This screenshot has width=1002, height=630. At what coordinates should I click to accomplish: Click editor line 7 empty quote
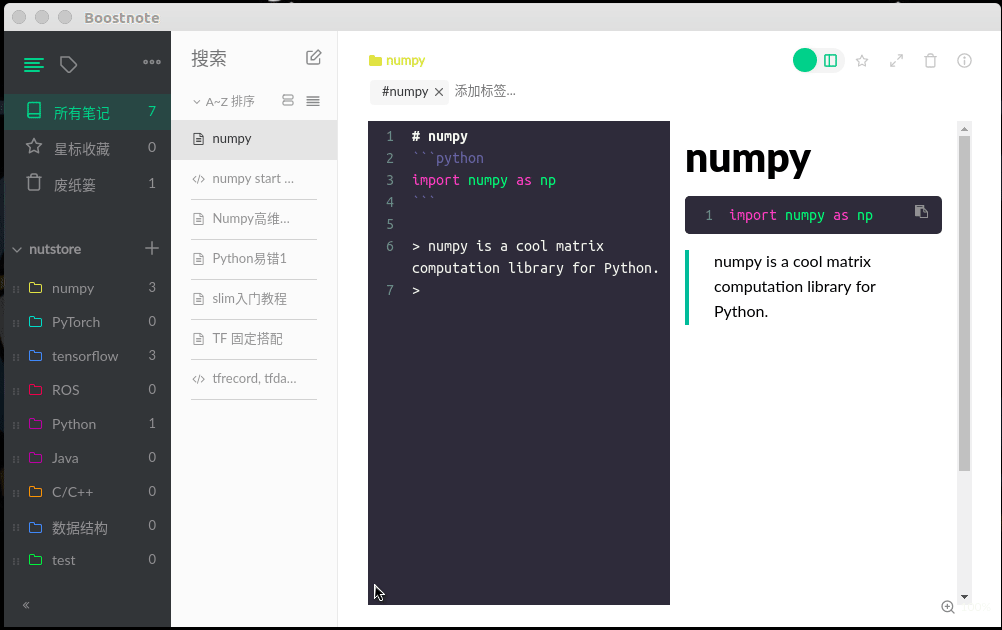(416, 290)
